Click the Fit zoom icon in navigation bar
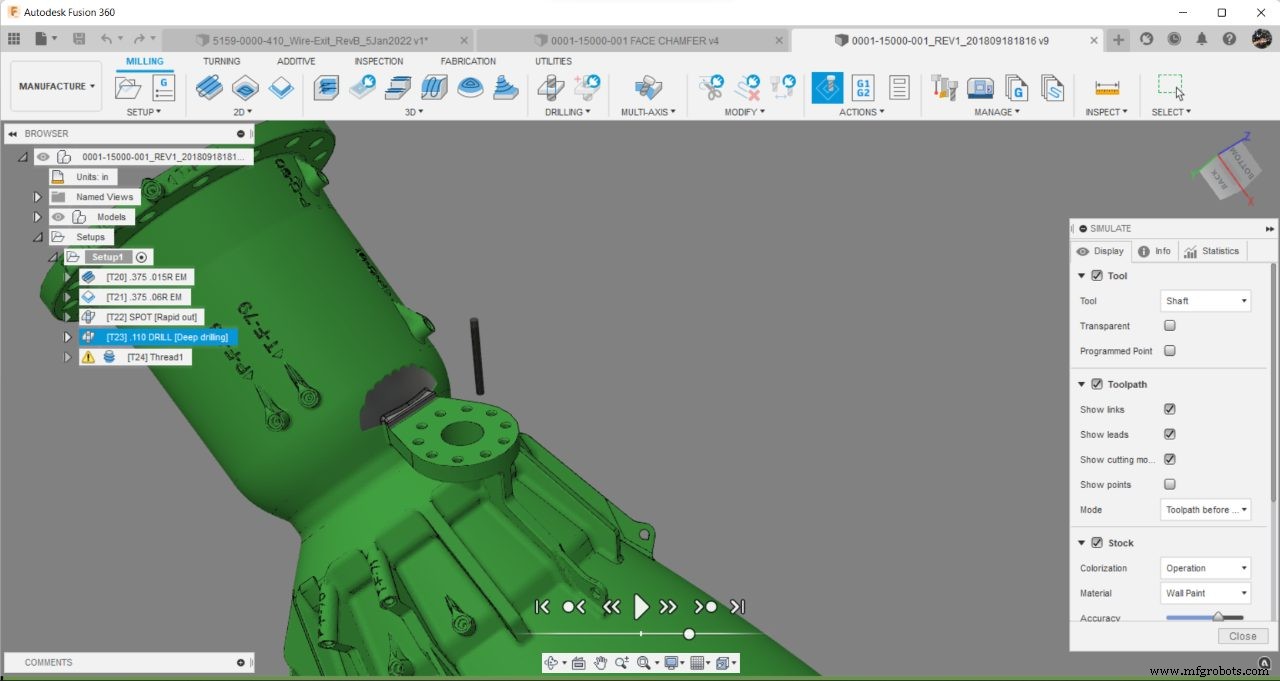The height and width of the screenshot is (681, 1280). click(x=645, y=662)
